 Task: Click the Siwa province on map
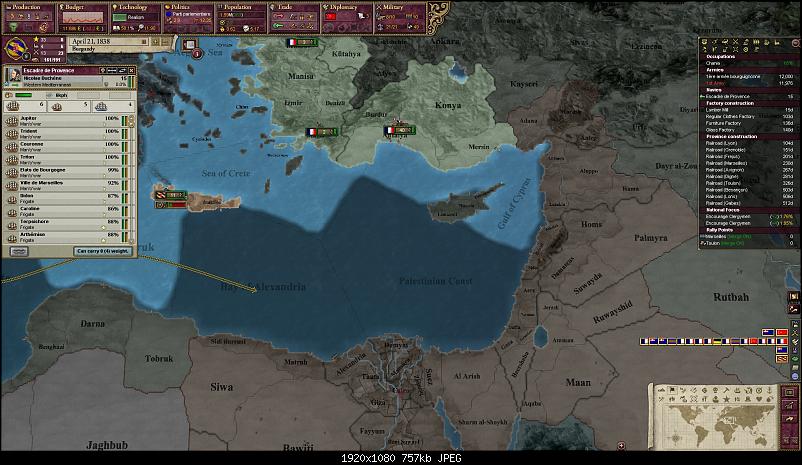(x=221, y=387)
